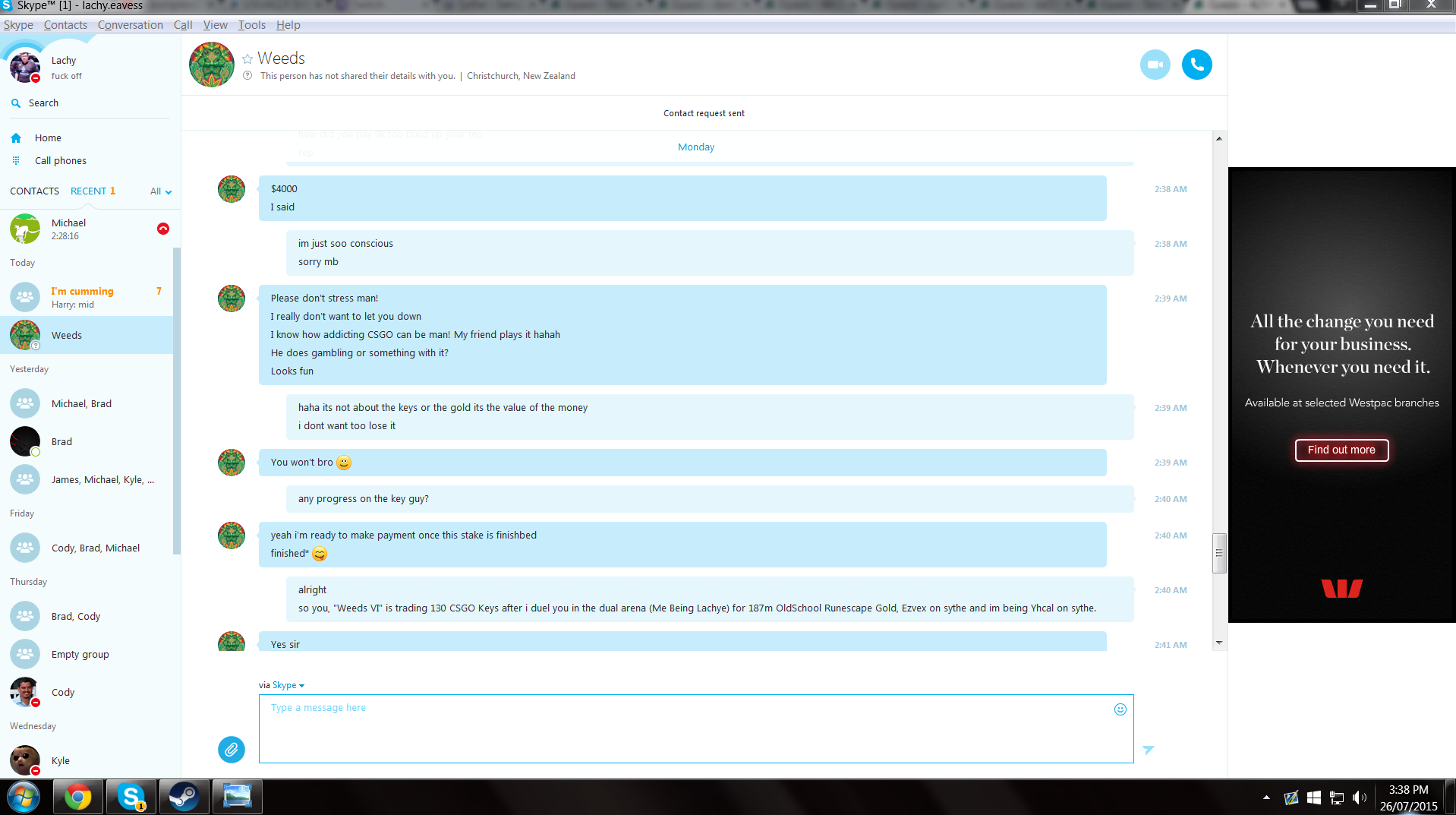1456x815 pixels.
Task: Open the Michael, Brad group chat
Action: [x=87, y=403]
